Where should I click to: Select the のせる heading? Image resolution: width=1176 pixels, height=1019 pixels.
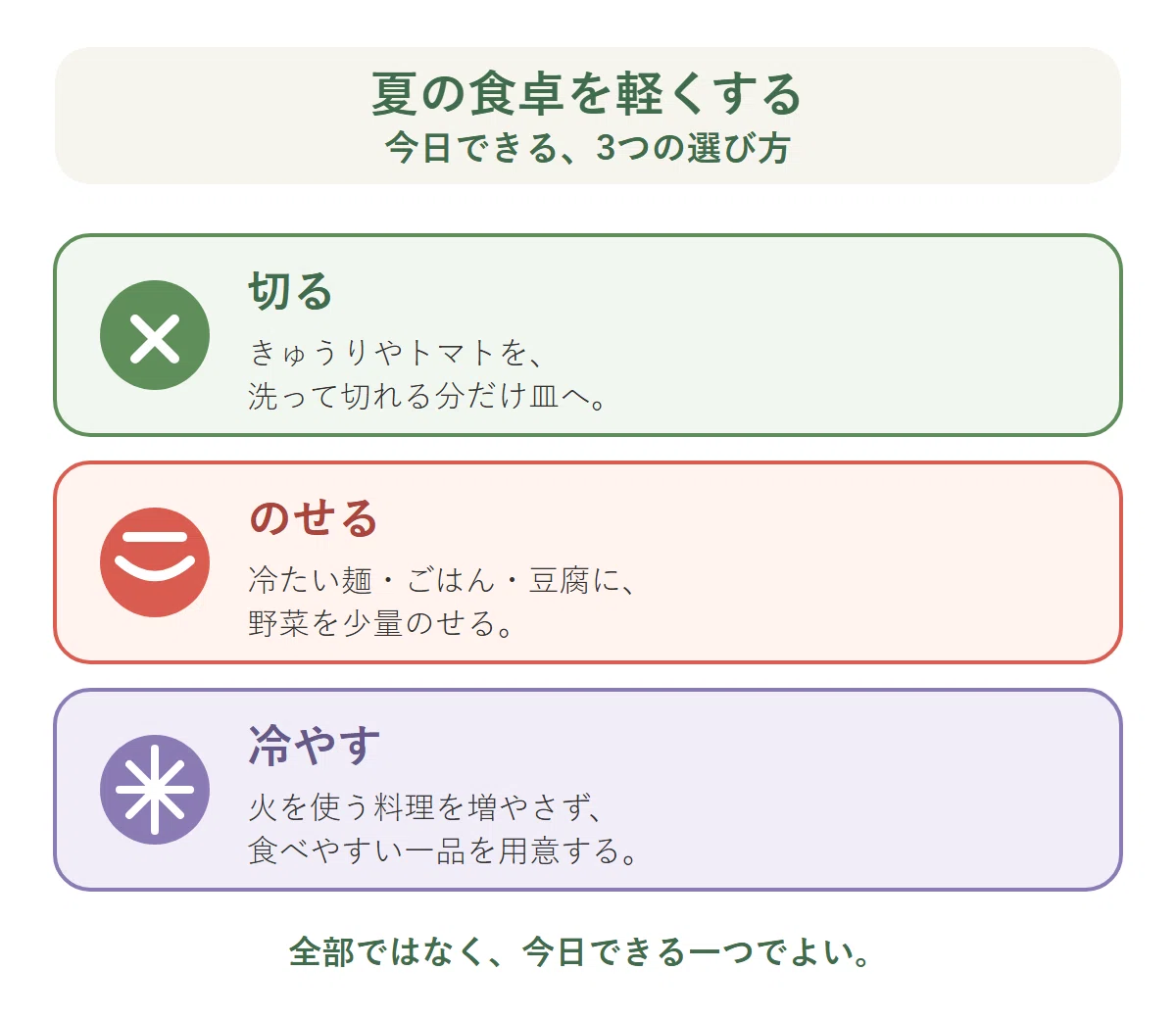coord(314,518)
